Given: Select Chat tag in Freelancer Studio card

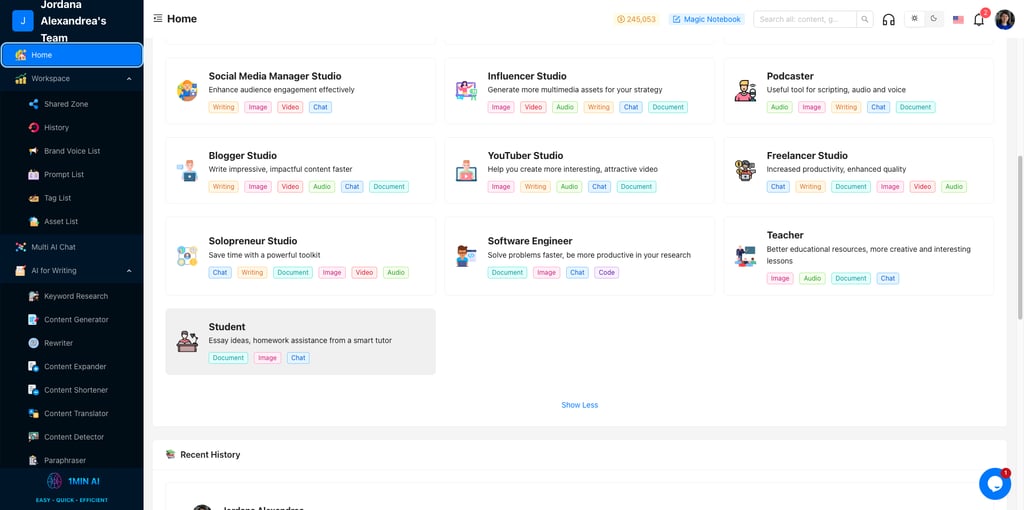Looking at the screenshot, I should pyautogui.click(x=778, y=187).
